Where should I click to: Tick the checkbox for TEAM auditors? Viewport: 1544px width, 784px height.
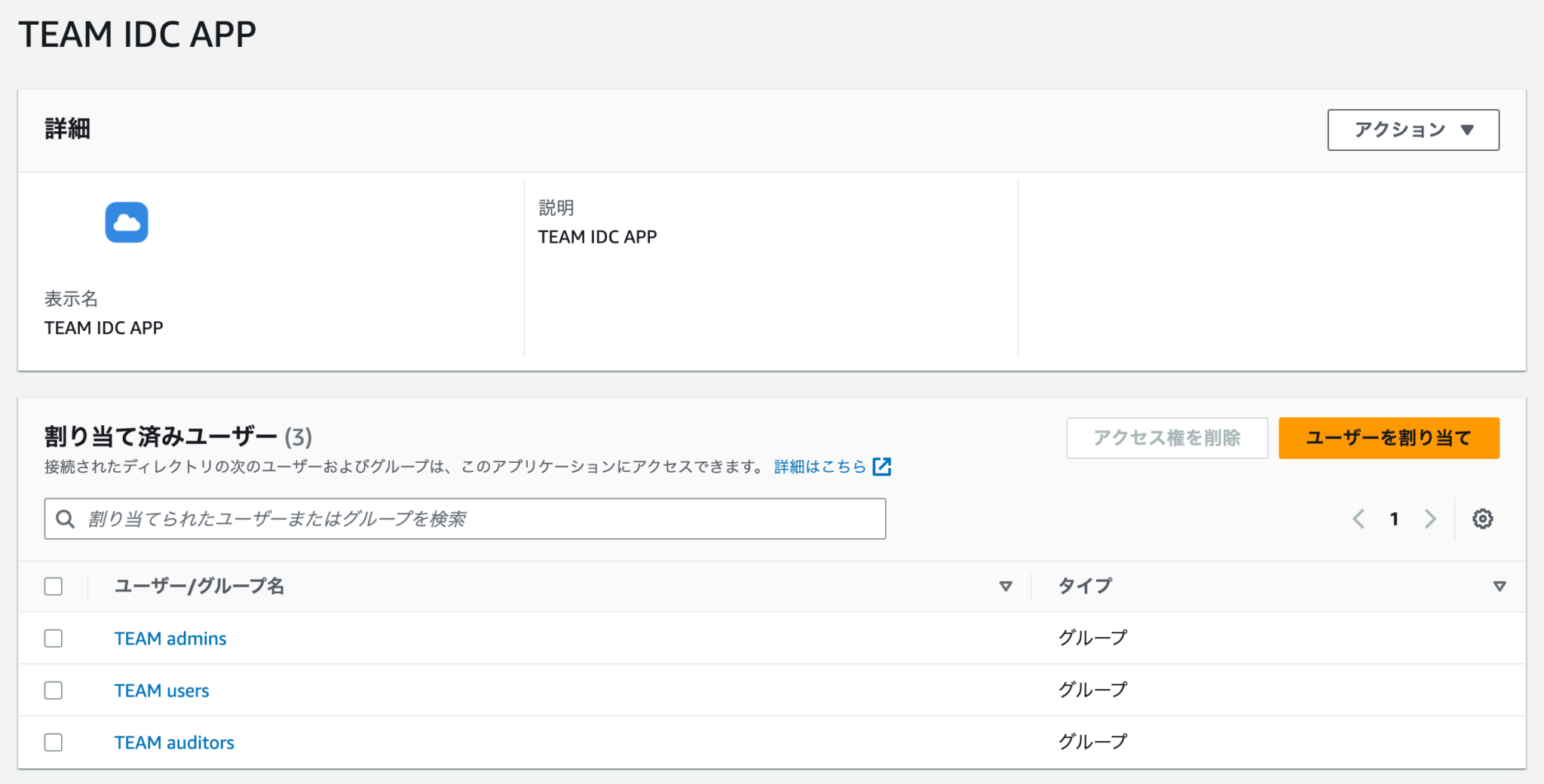(x=53, y=743)
